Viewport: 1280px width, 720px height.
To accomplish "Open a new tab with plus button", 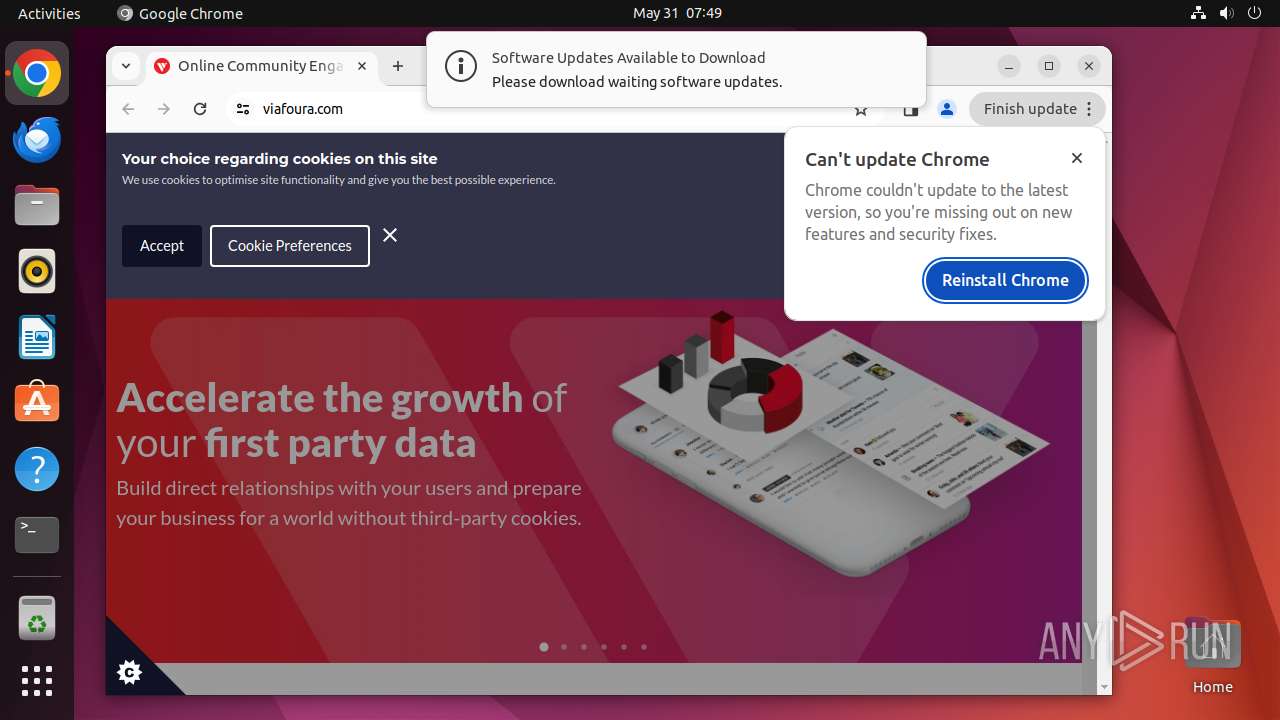I will click(x=398, y=66).
